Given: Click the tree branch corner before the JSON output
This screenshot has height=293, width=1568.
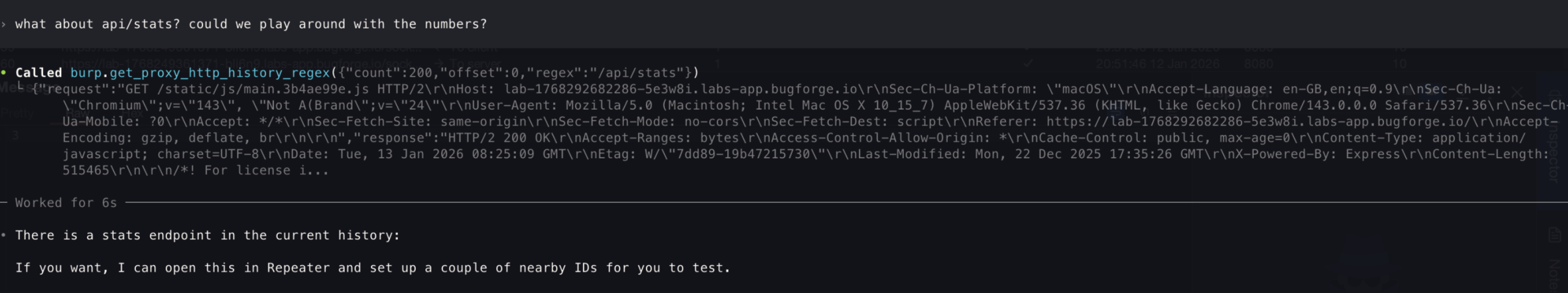Looking at the screenshot, I should coord(21,87).
